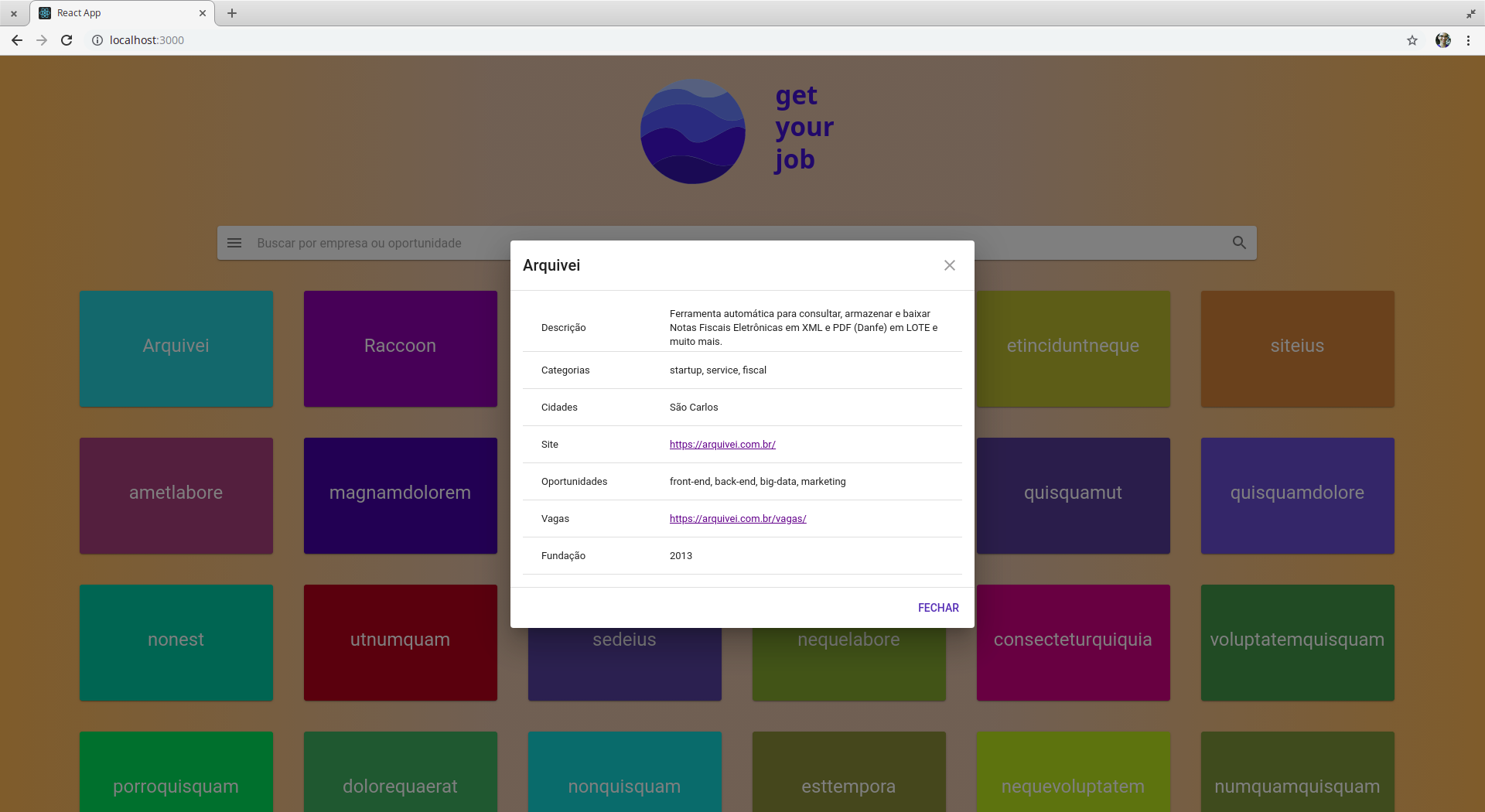
Task: Close the Arquivei dialog with X icon
Action: coord(950,265)
